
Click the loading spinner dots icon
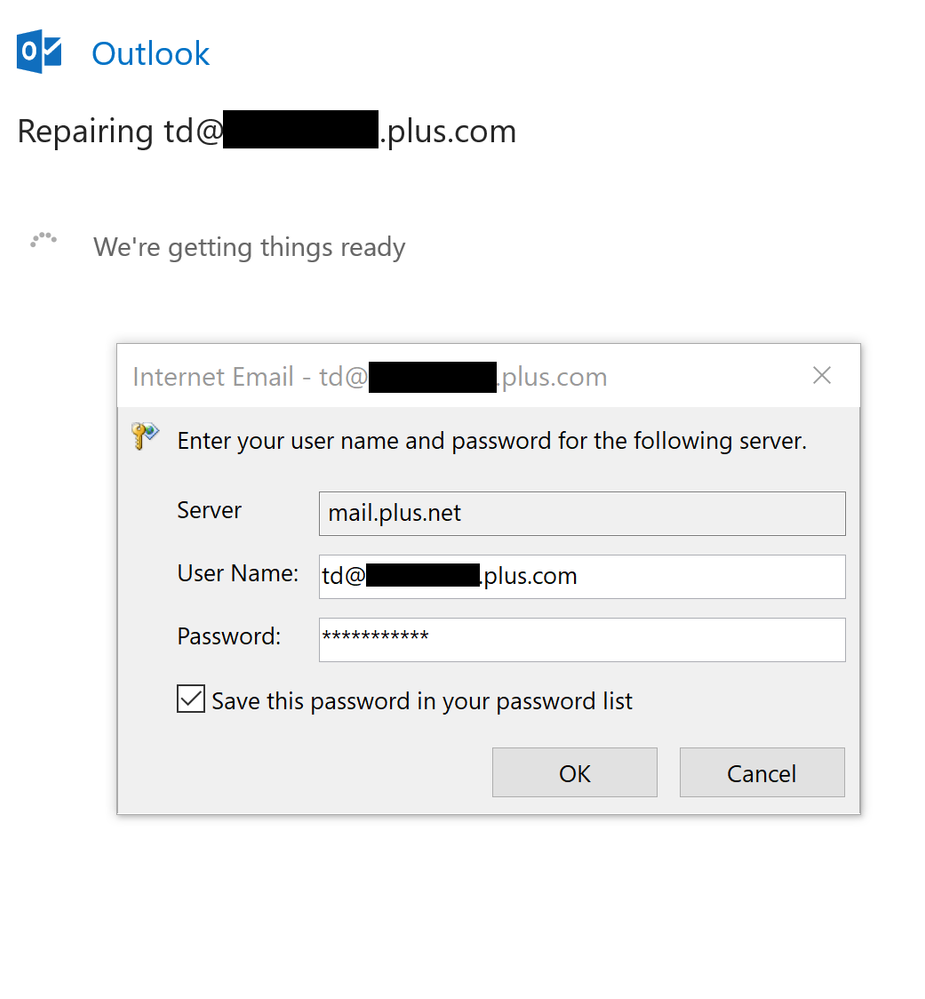pyautogui.click(x=43, y=240)
